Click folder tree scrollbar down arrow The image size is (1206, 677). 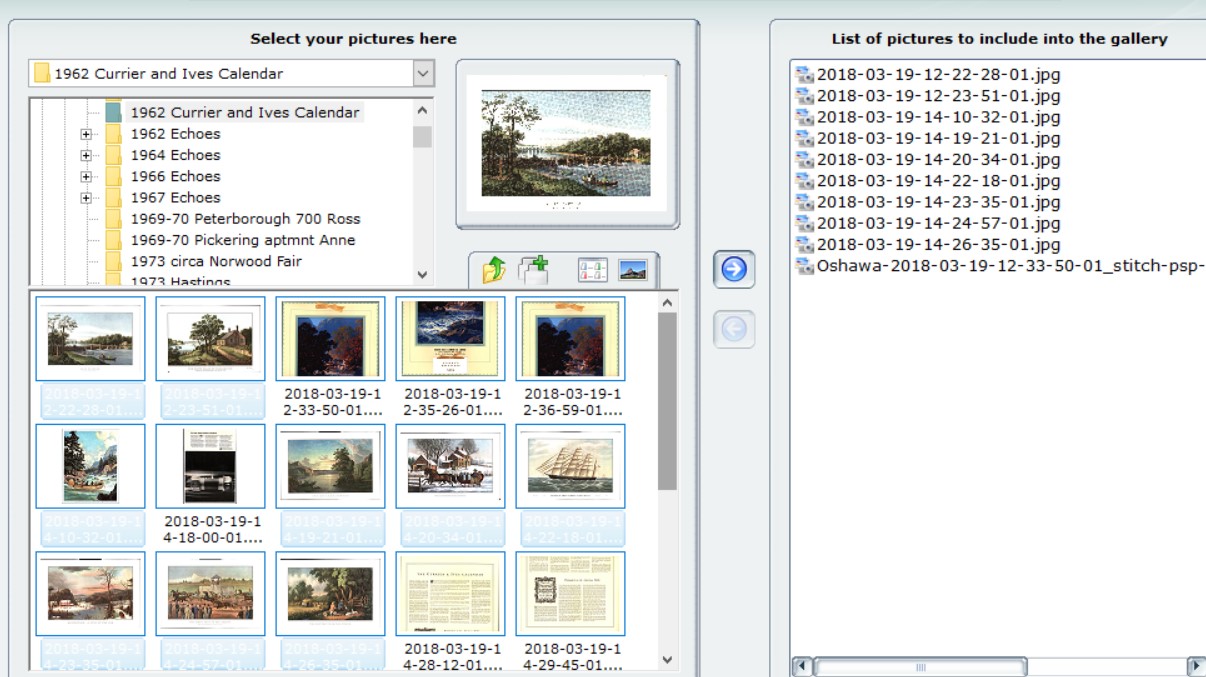coord(422,274)
